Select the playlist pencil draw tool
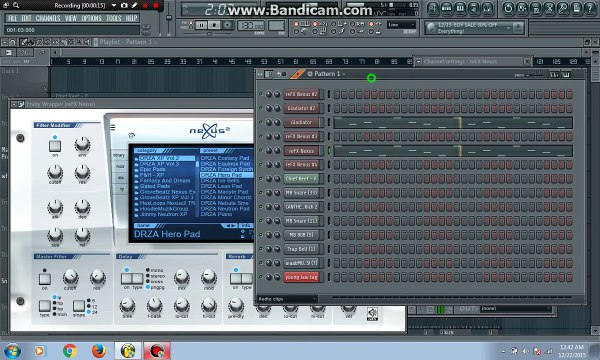600x360 pixels. coord(24,42)
